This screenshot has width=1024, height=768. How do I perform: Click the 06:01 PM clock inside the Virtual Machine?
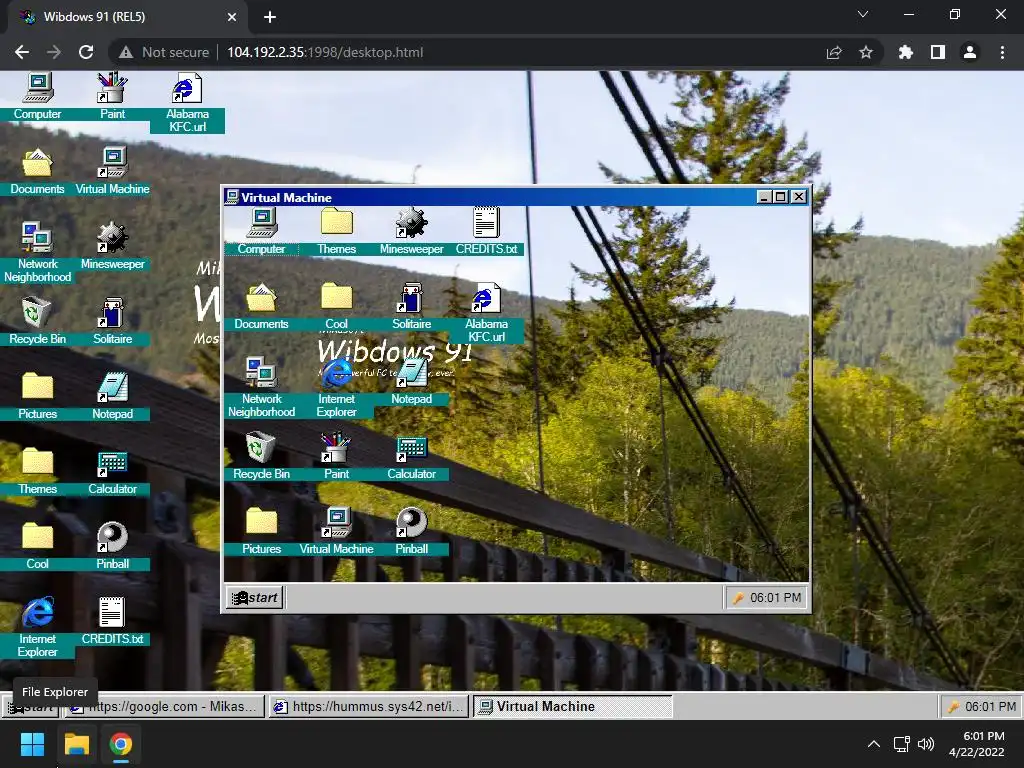pos(766,598)
